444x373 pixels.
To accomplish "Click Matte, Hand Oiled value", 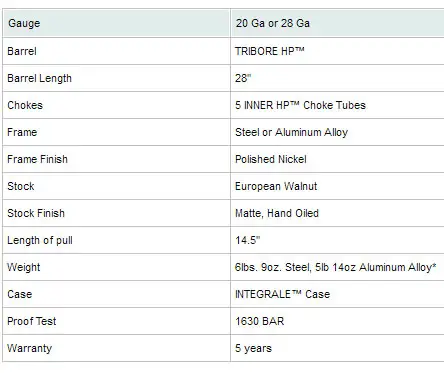I will click(277, 213).
